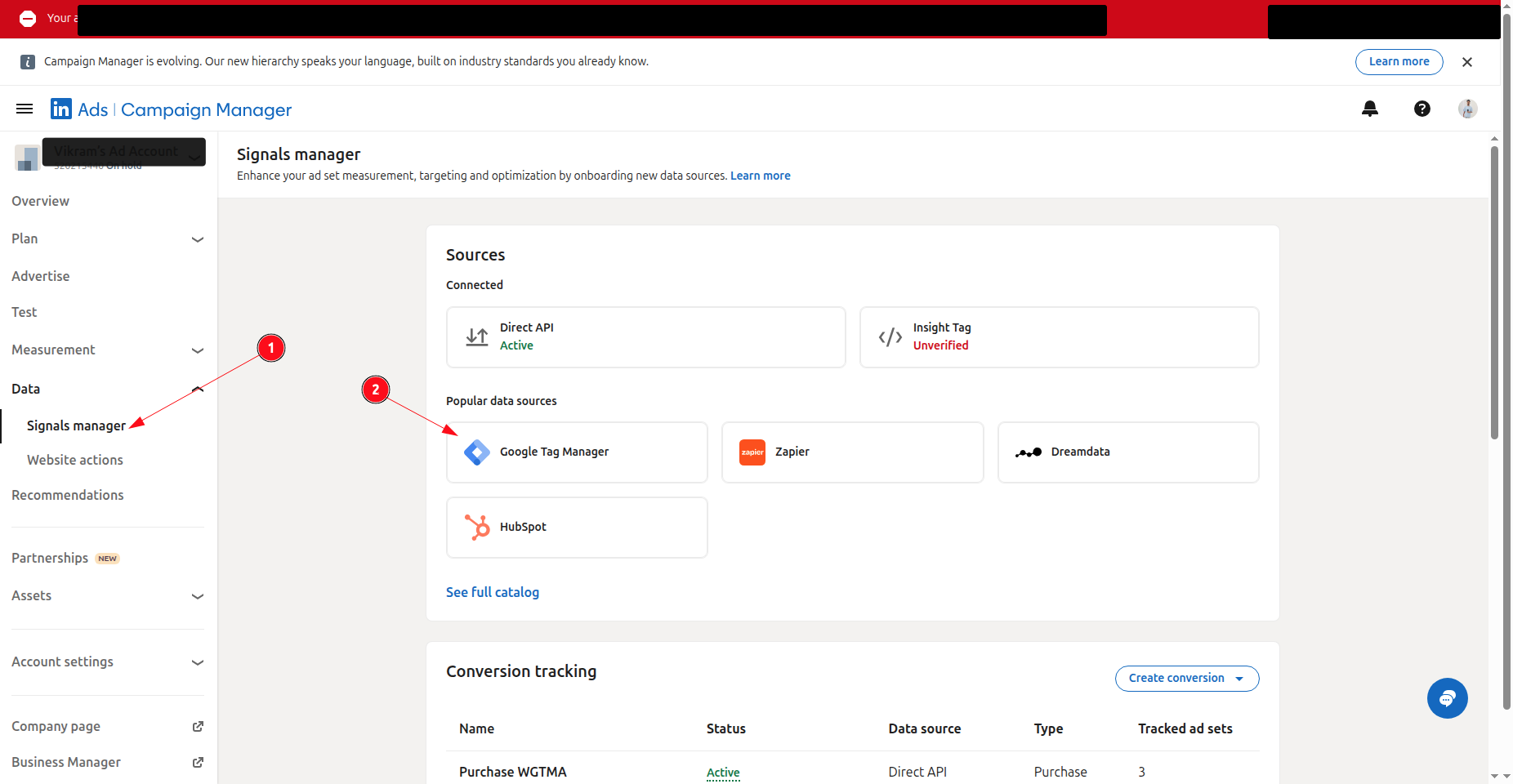1513x784 pixels.
Task: Open Test in sidebar
Action: (25, 312)
